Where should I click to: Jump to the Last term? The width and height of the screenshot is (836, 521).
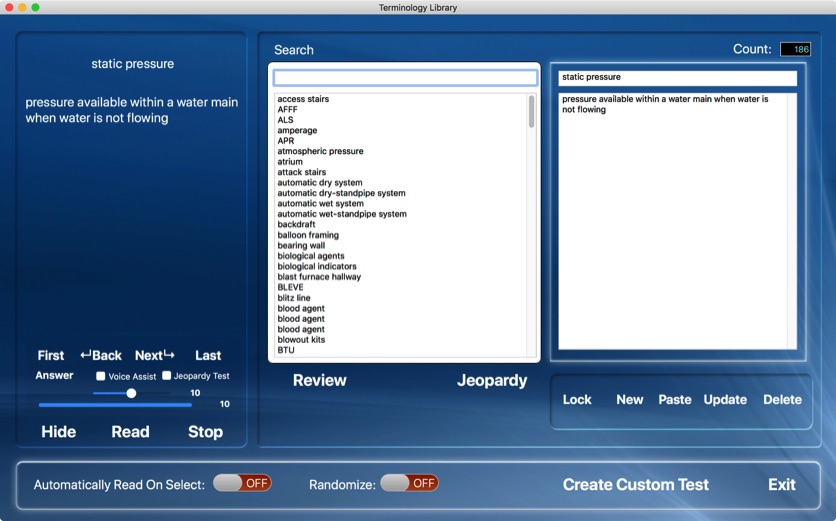point(208,355)
